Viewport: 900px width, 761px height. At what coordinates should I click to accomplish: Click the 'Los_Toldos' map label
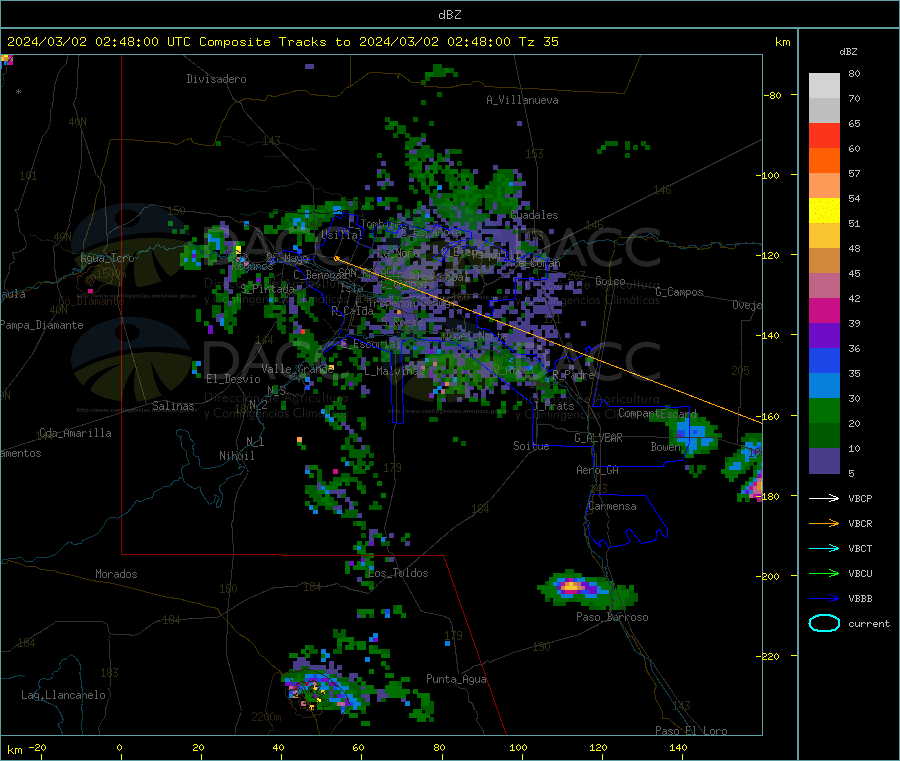398,573
